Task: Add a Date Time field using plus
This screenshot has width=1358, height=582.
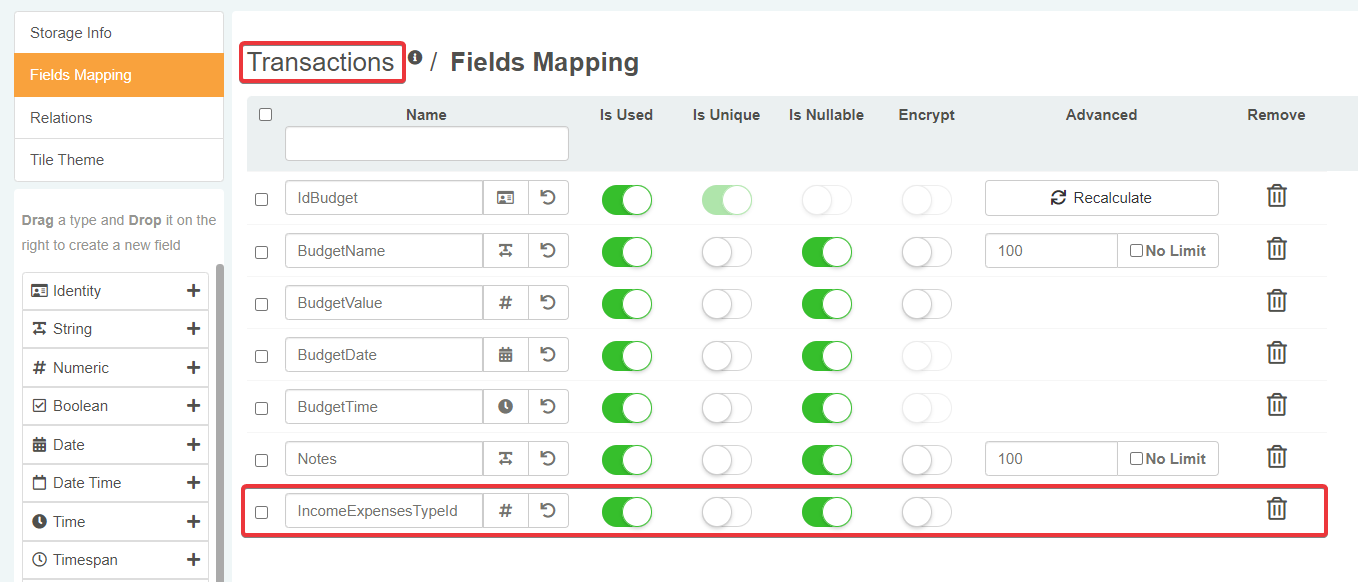Action: 193,483
